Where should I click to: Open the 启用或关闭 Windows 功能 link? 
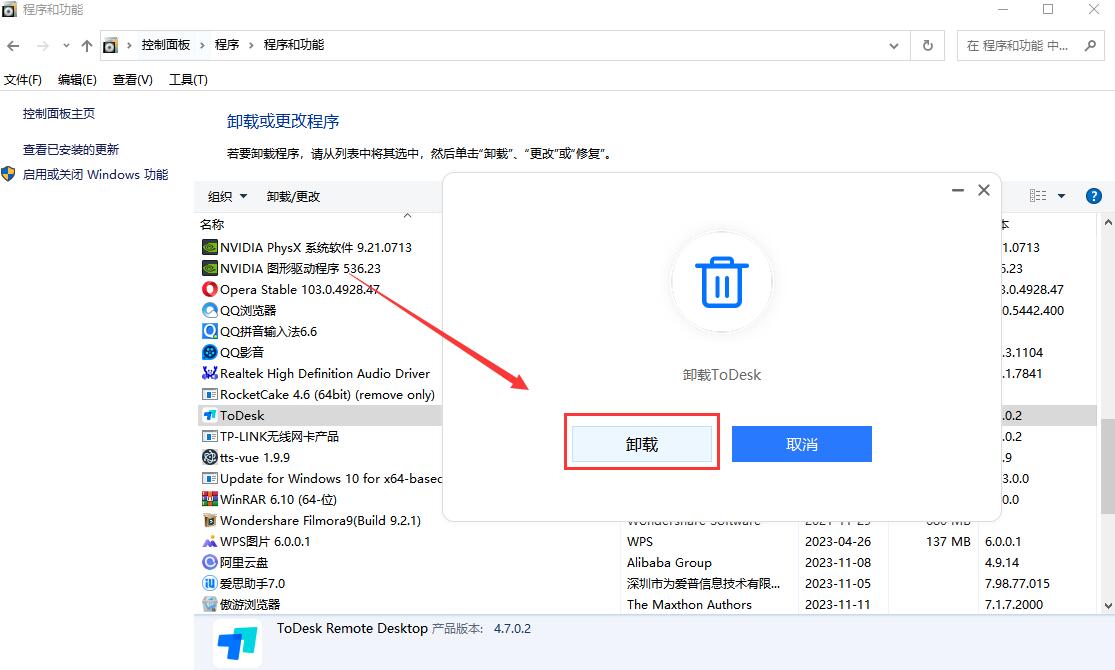point(96,173)
